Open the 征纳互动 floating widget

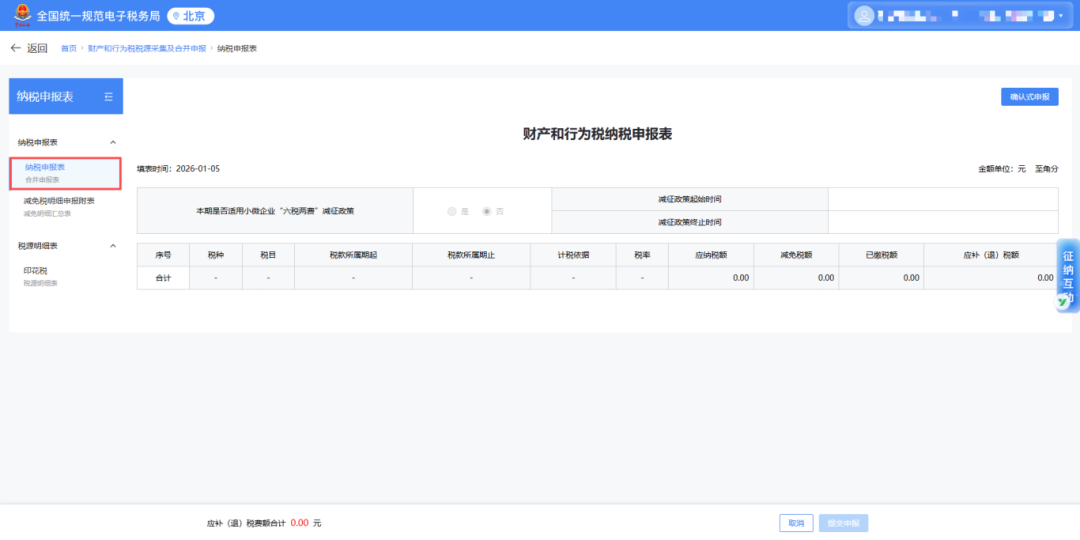[x=1067, y=276]
